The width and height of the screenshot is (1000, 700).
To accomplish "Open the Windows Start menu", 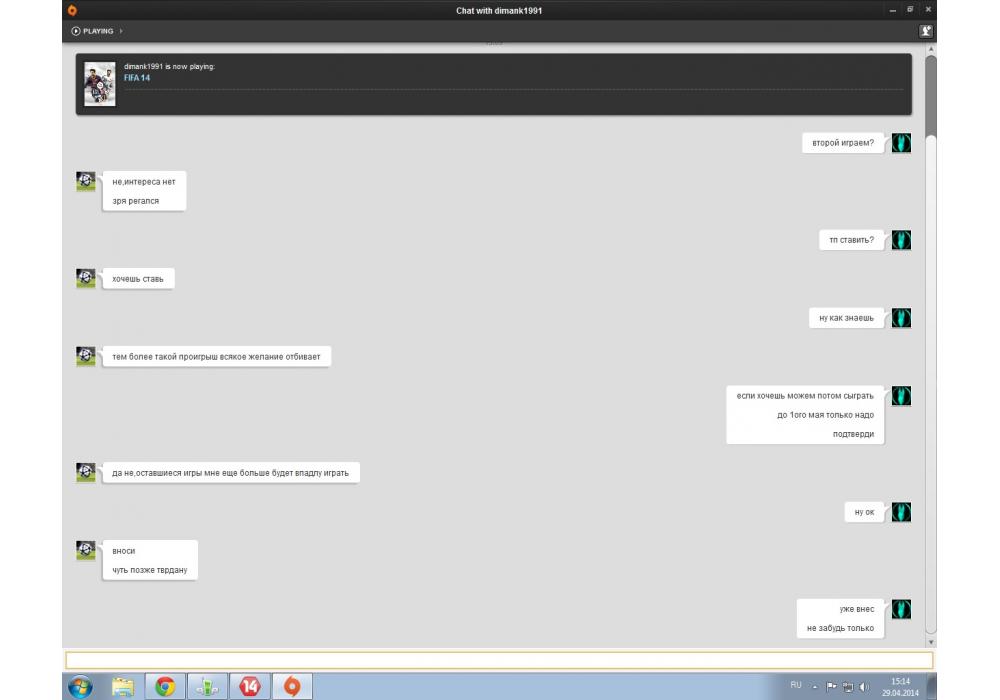I will [79, 686].
